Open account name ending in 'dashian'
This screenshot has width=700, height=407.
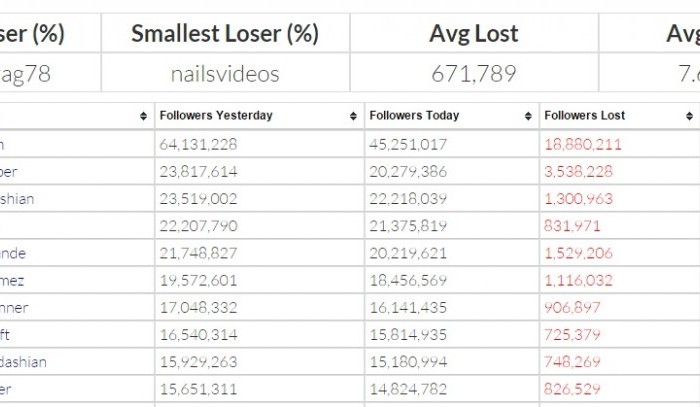pyautogui.click(x=23, y=362)
